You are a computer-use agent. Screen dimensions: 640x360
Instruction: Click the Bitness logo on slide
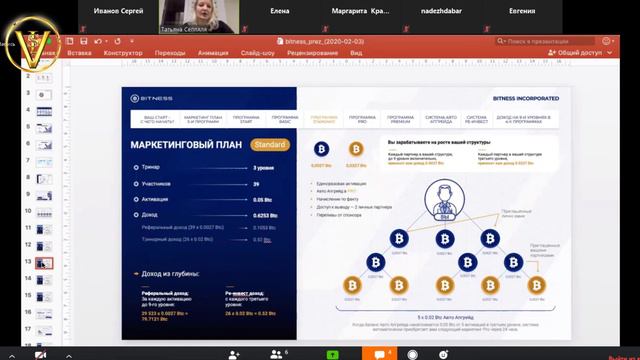pyautogui.click(x=151, y=98)
